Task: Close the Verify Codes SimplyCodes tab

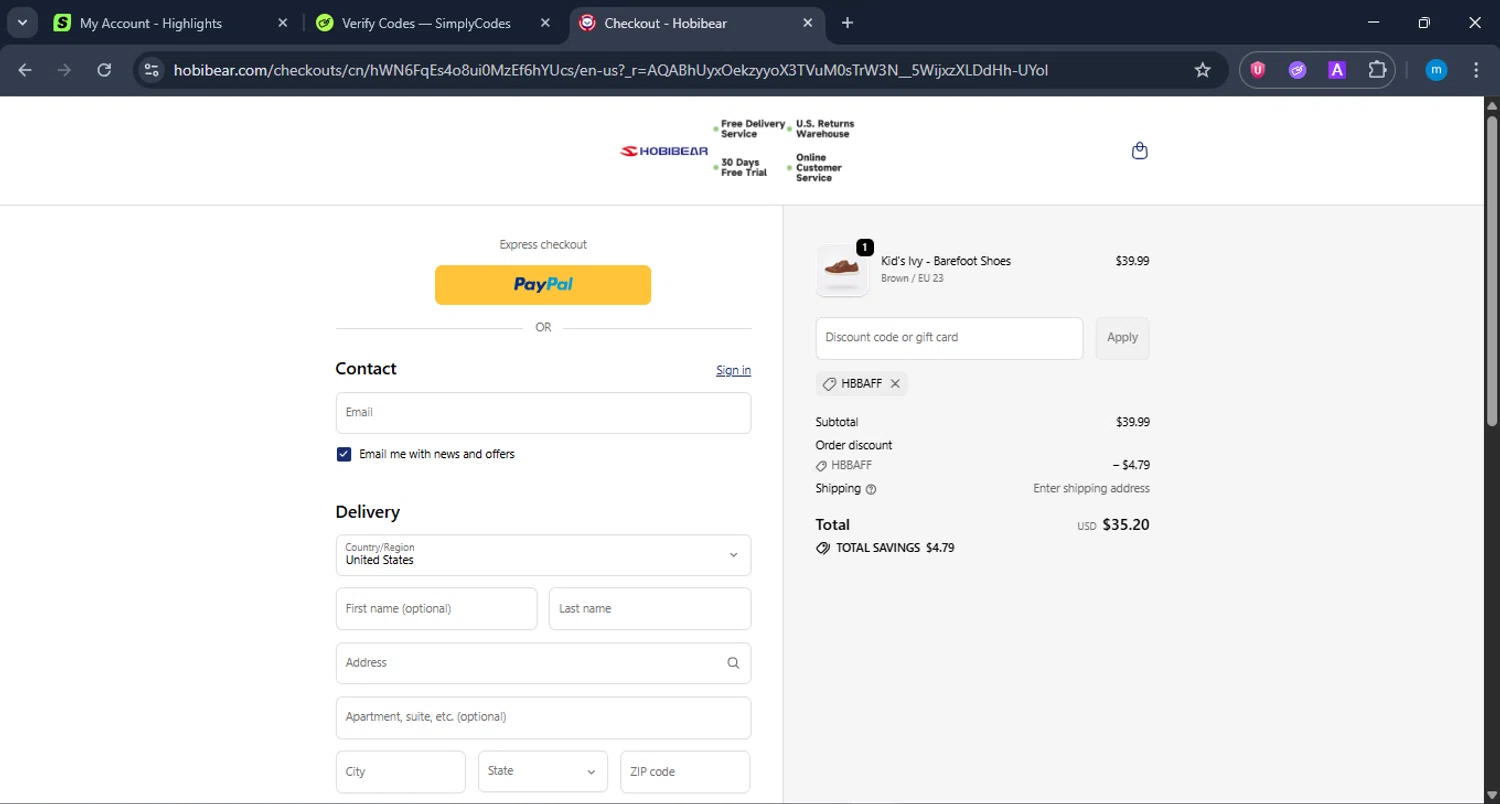Action: tap(545, 23)
